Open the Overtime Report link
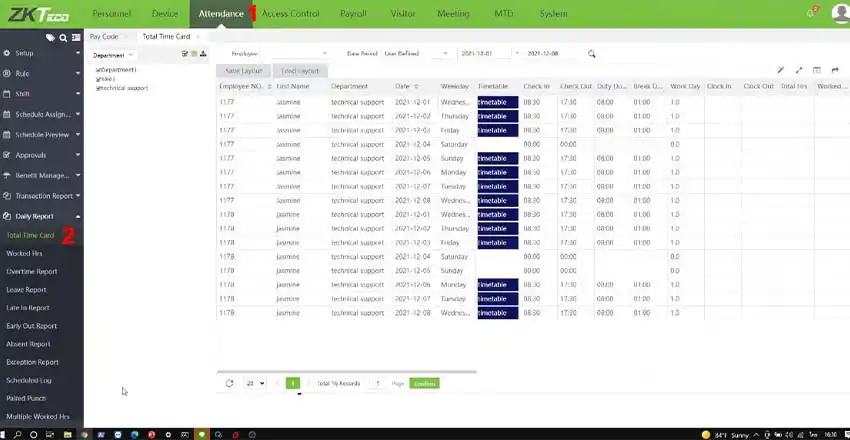The image size is (850, 440). (x=32, y=271)
